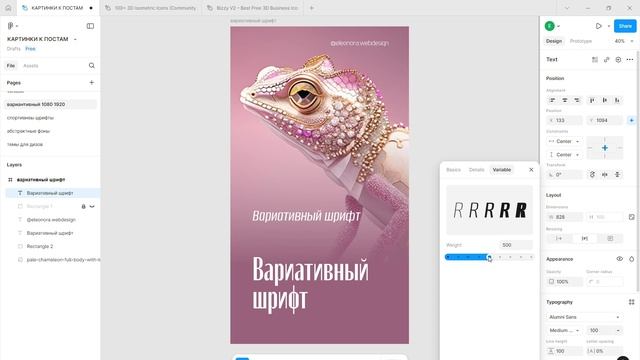Image resolution: width=640 pixels, height=360 pixels.
Task: Open the tab list chevron in title bar
Action: pyautogui.click(x=567, y=8)
